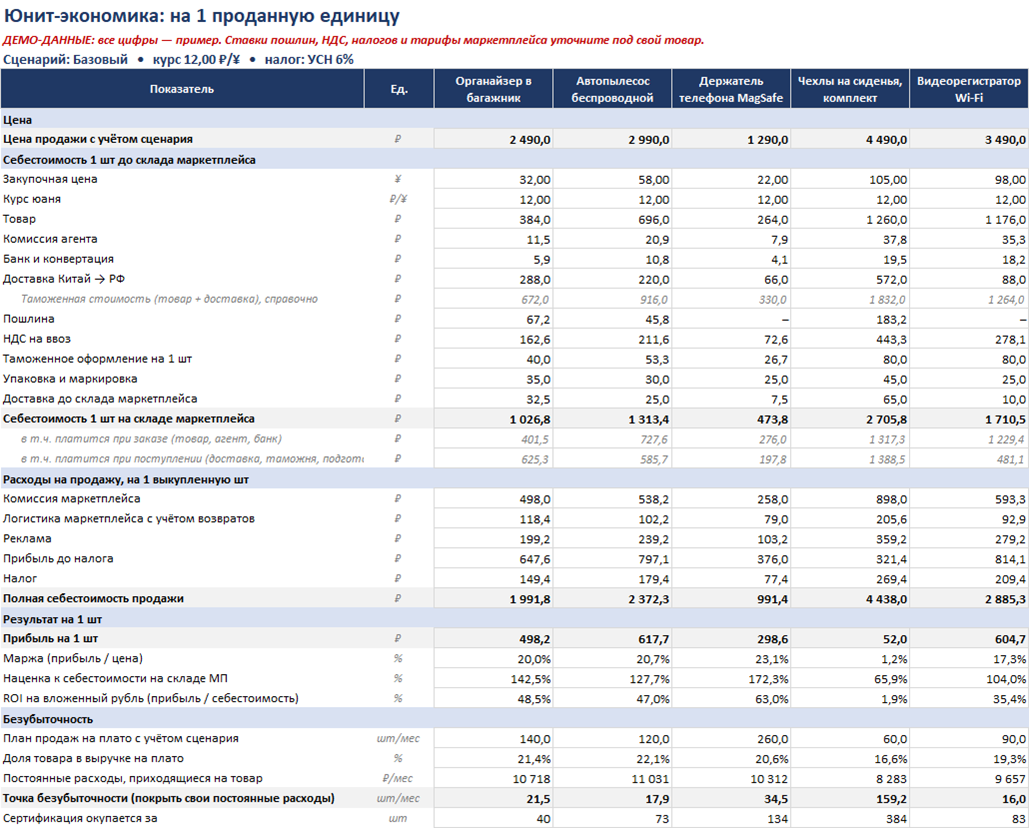Select the "Закупочная цена" row label
The height and width of the screenshot is (828, 1029).
[50, 179]
